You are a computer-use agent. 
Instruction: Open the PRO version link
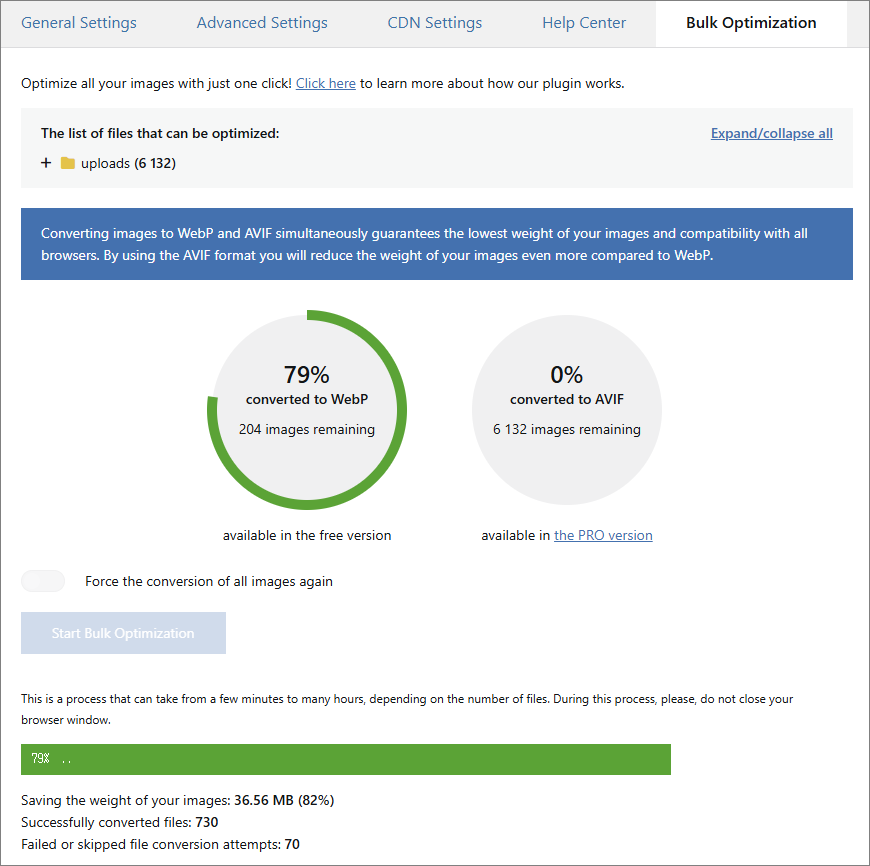click(x=603, y=536)
